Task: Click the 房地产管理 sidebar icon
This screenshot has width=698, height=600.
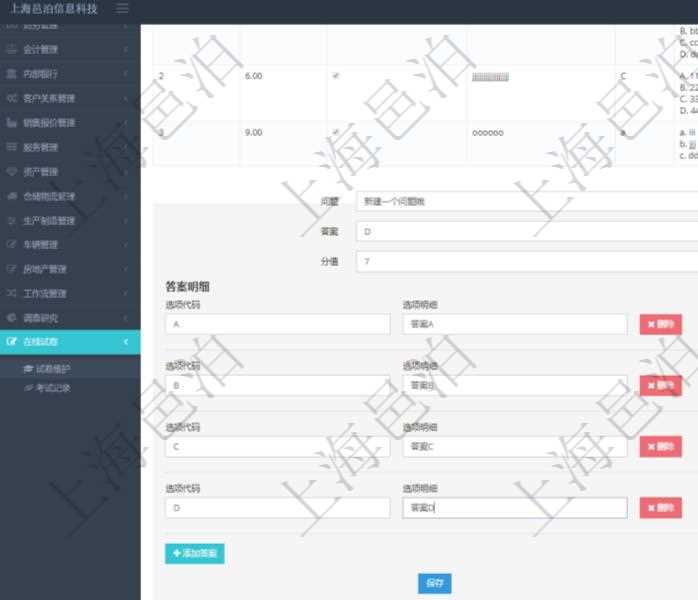Action: point(12,269)
